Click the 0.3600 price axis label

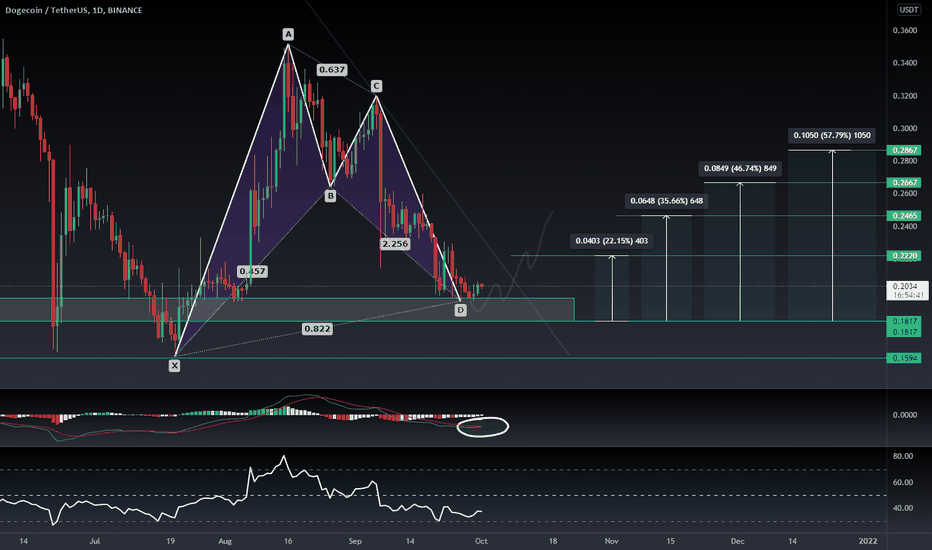pyautogui.click(x=905, y=30)
